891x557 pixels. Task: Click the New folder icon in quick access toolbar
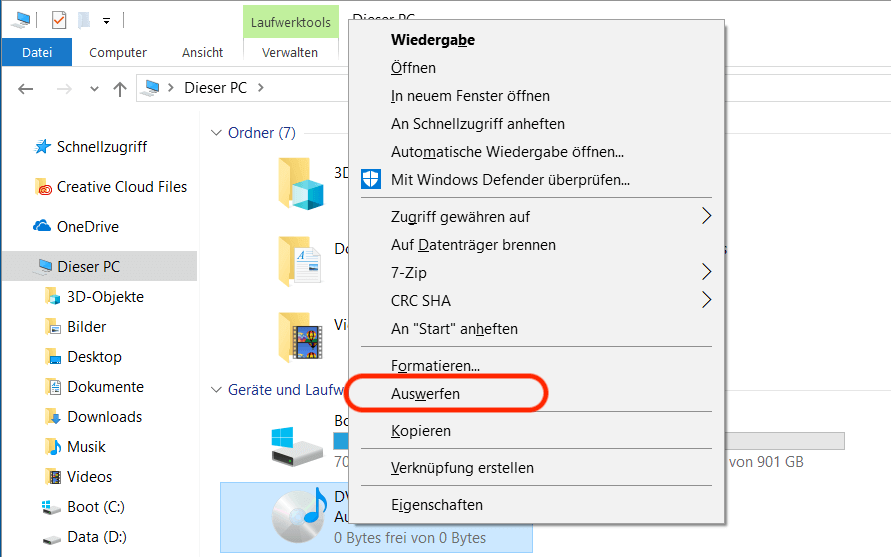84,20
